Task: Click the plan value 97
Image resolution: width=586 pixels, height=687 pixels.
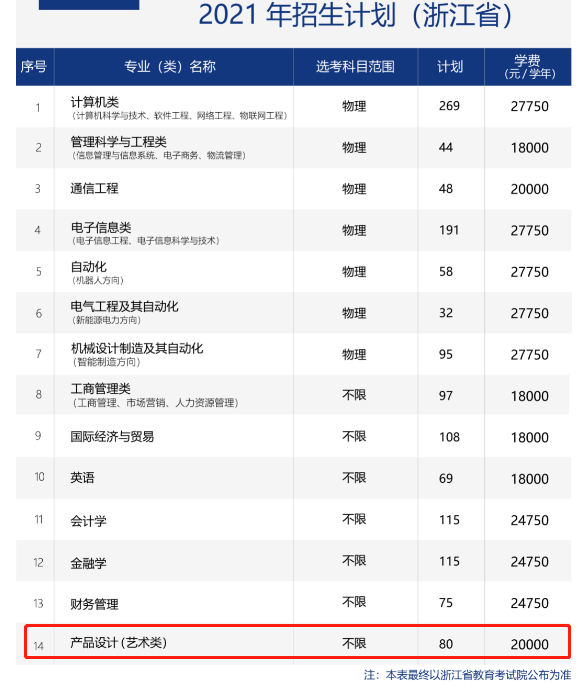Action: (x=446, y=396)
